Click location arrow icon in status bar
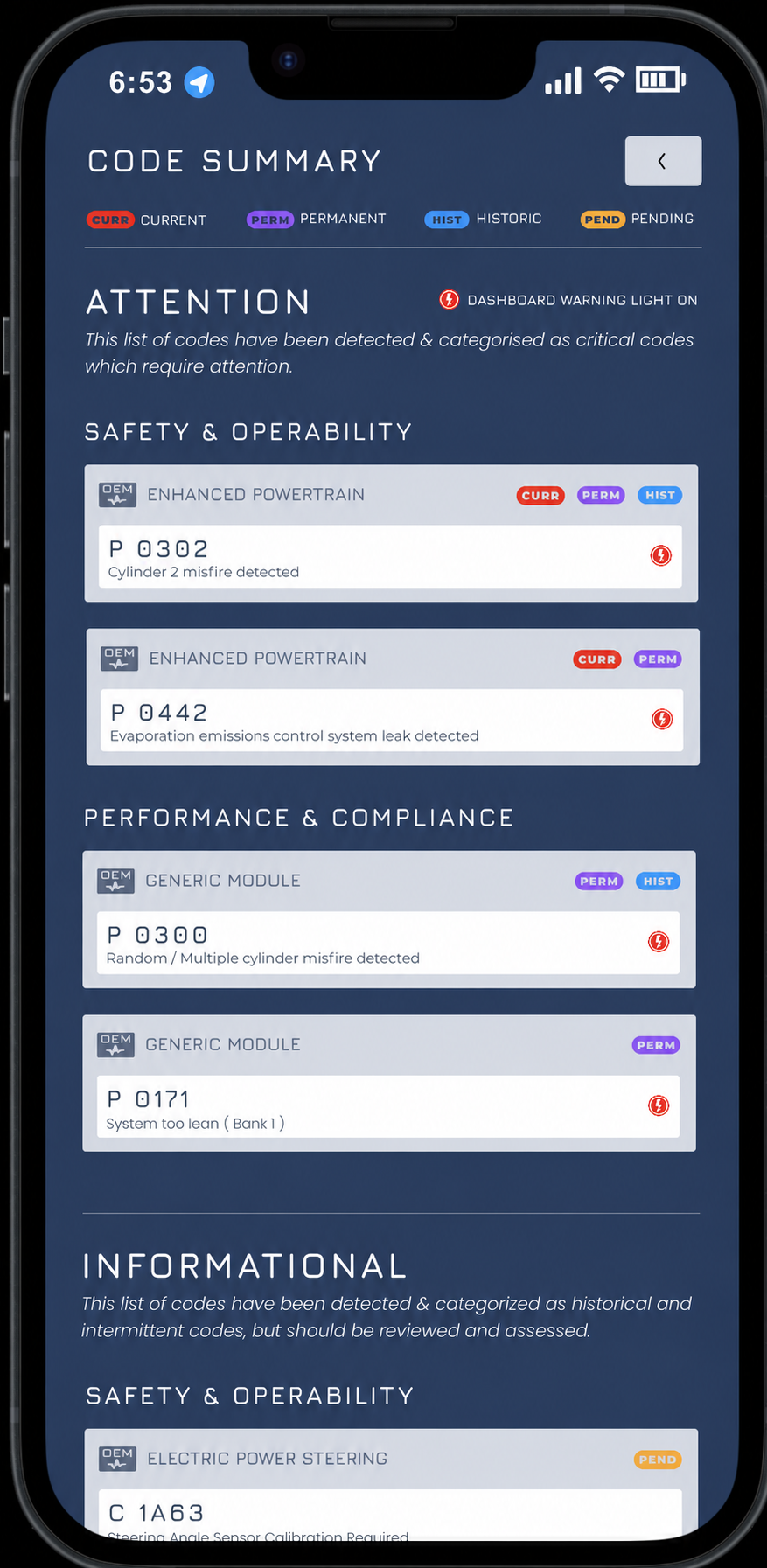Viewport: 767px width, 1568px height. pos(199,83)
